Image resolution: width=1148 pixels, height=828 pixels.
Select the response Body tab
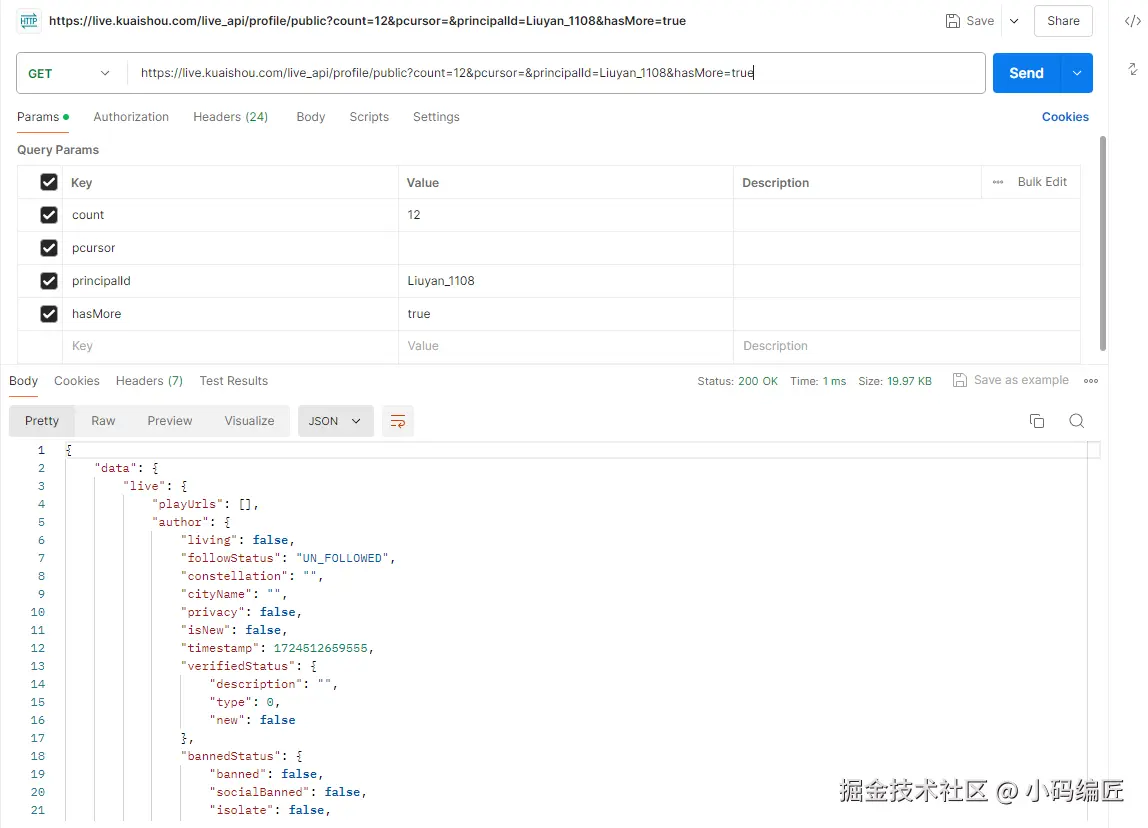(x=23, y=381)
